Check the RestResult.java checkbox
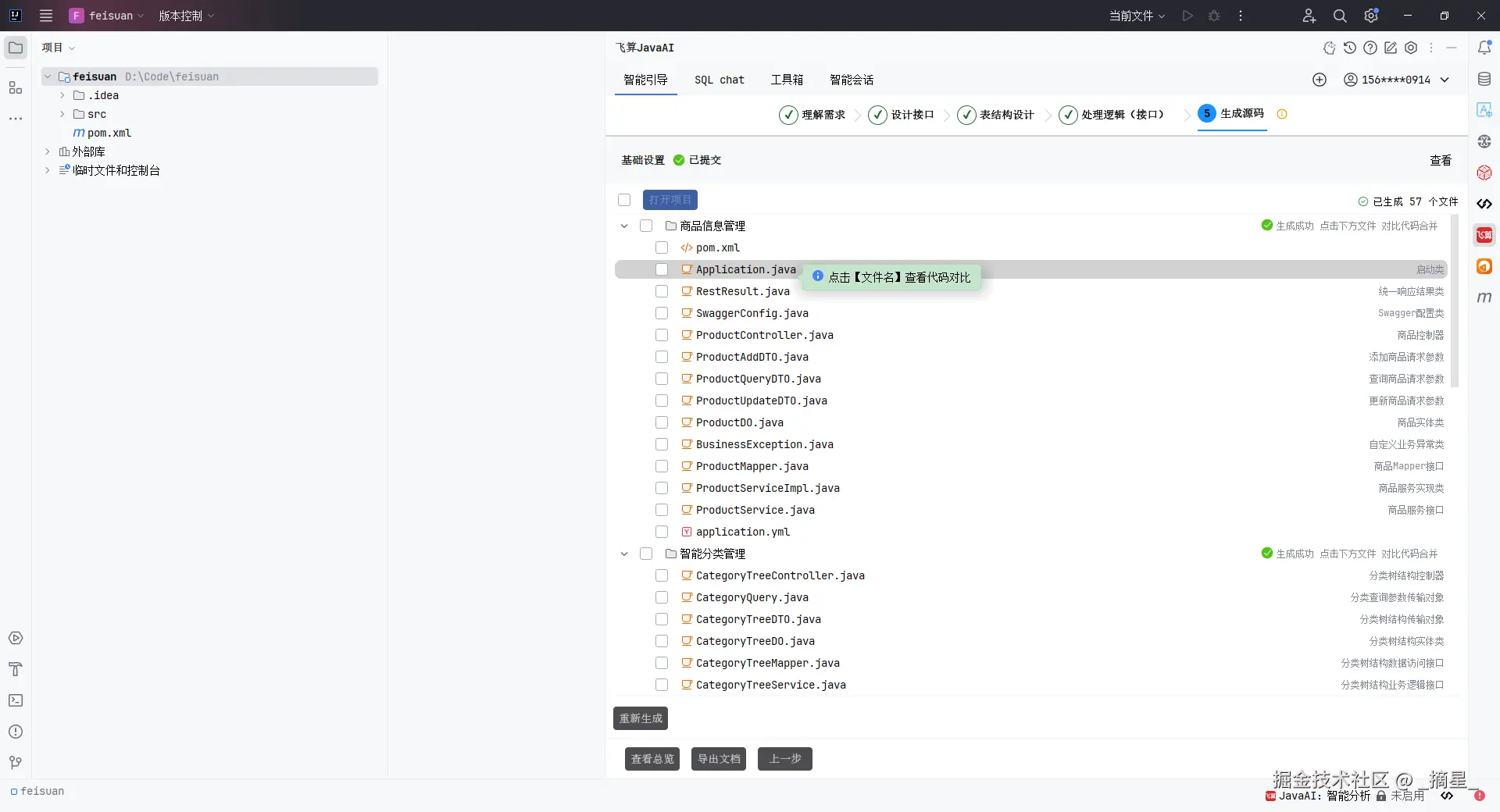 point(662,291)
